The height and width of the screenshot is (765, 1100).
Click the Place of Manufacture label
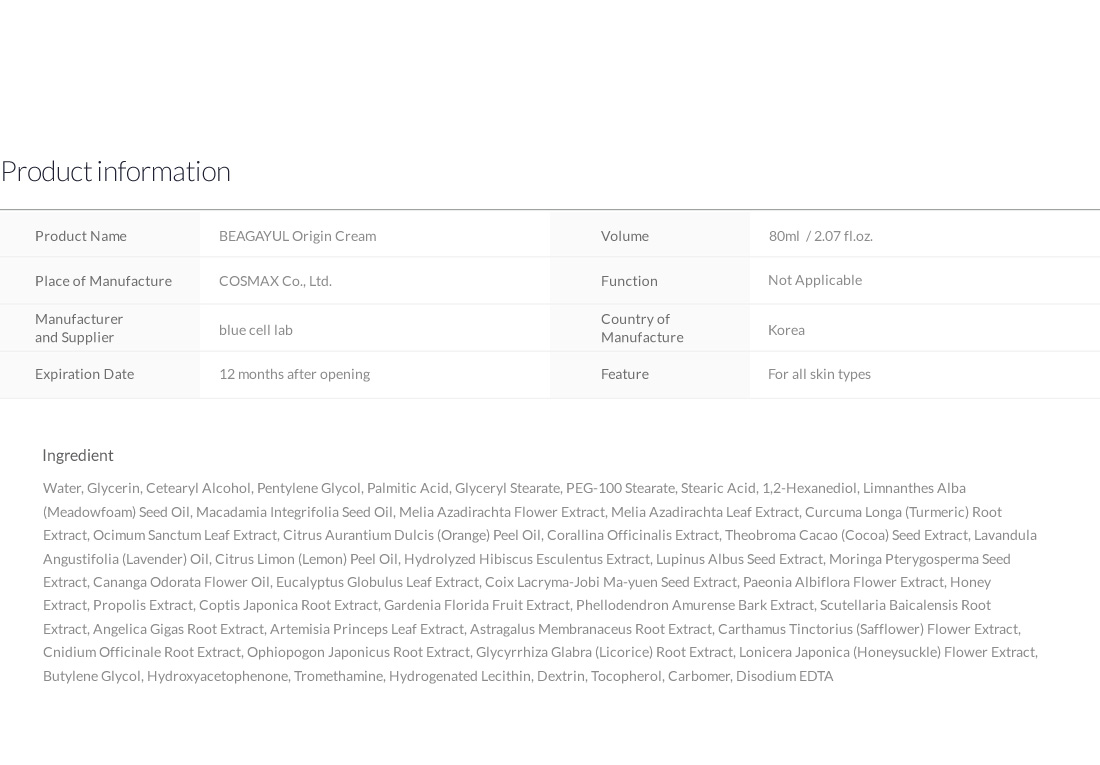tap(103, 281)
